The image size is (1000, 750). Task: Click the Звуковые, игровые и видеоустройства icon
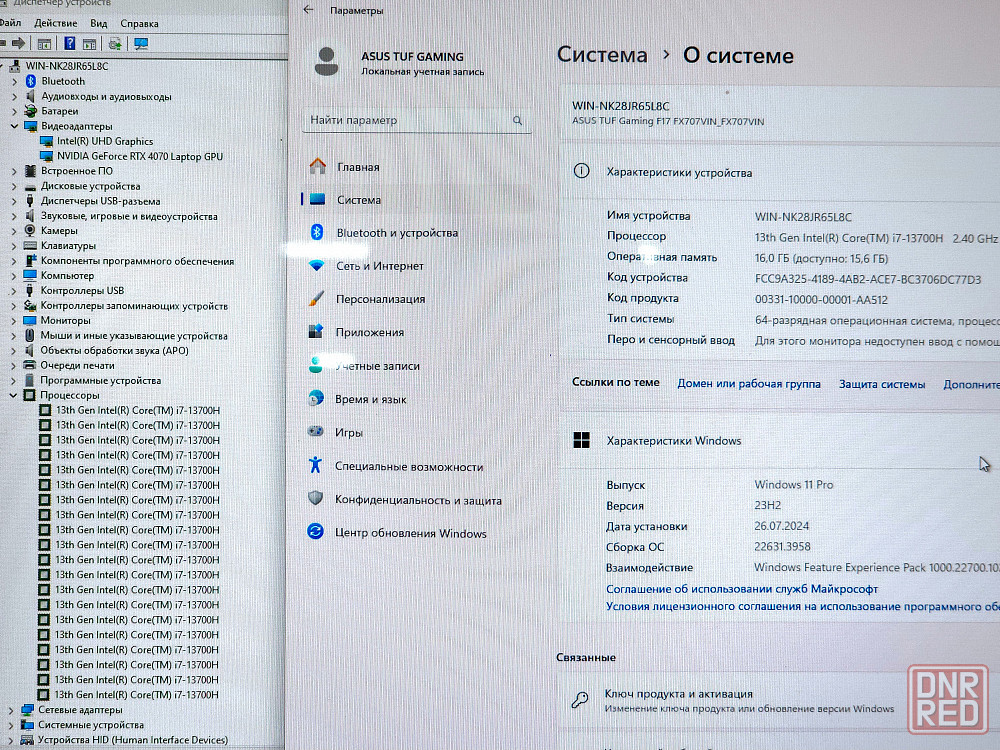coord(30,216)
